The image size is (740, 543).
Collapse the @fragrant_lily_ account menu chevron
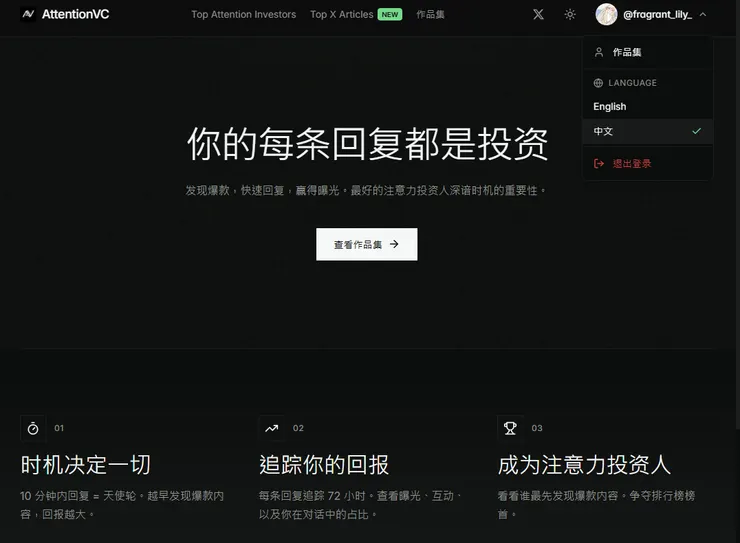point(703,15)
